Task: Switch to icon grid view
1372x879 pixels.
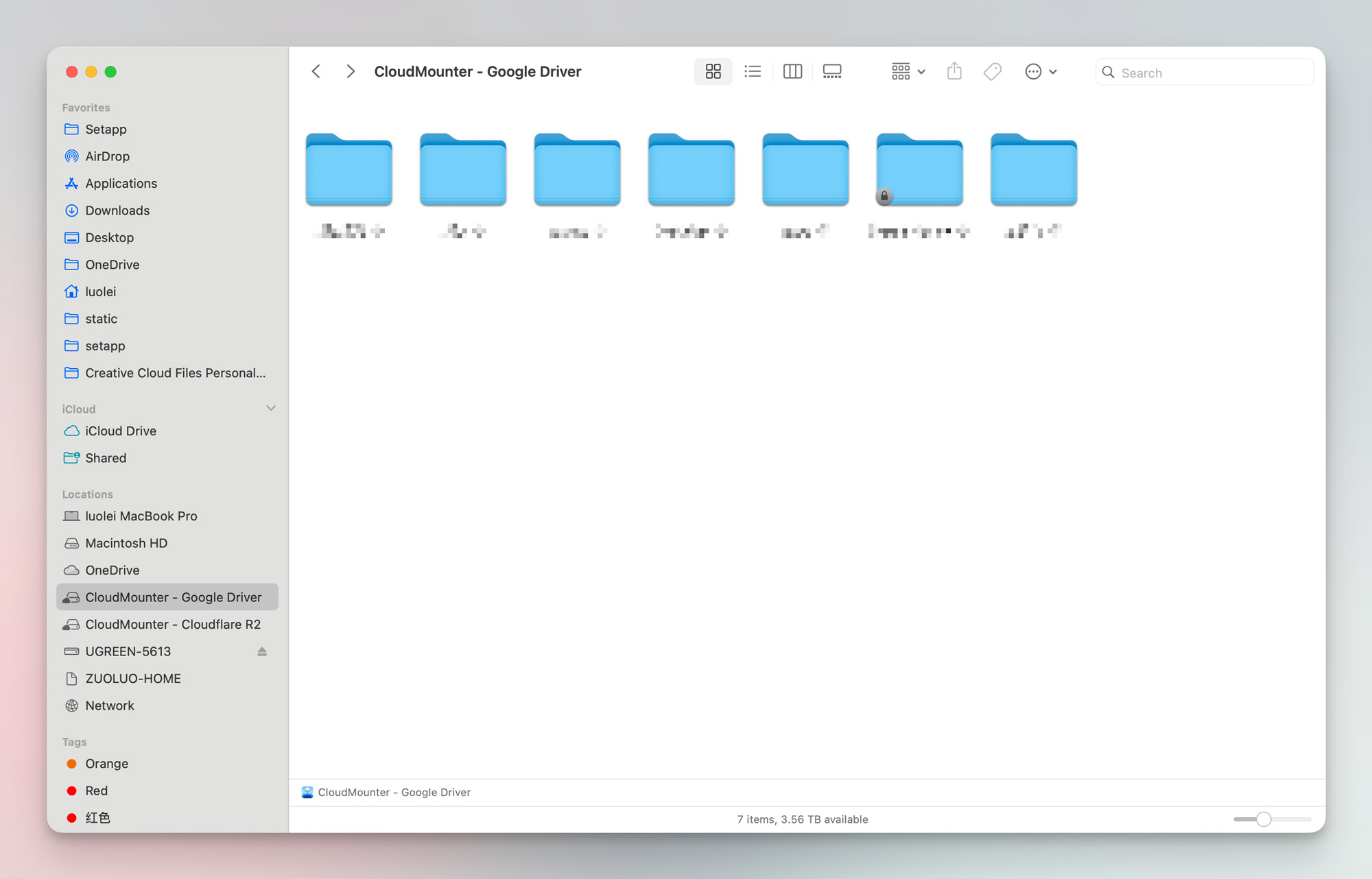Action: tap(713, 71)
